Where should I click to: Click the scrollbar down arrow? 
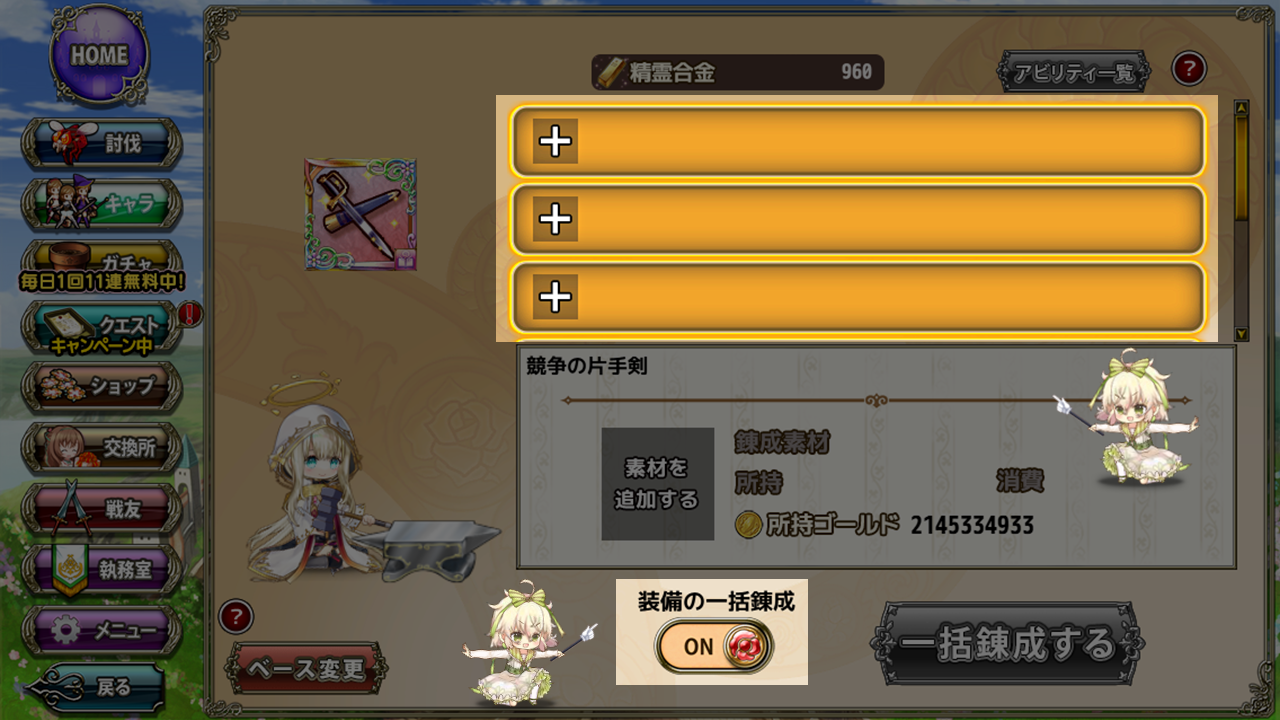[x=1241, y=334]
